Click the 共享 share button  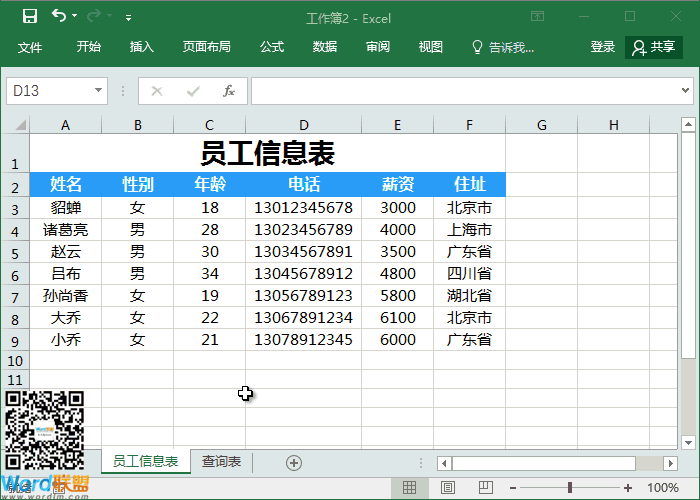click(x=654, y=47)
